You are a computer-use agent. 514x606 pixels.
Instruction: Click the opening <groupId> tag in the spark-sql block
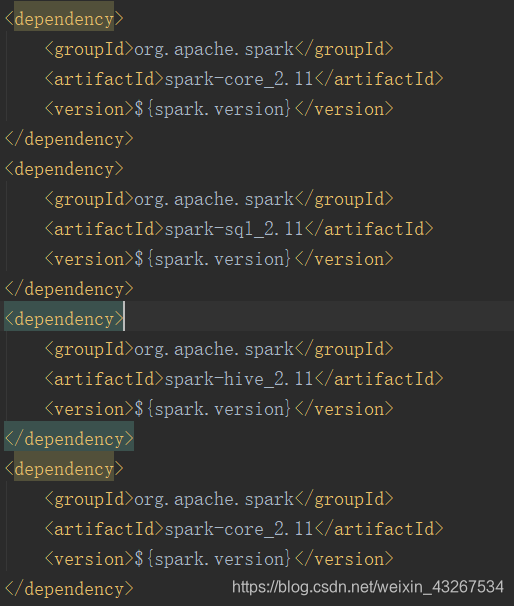click(x=89, y=199)
